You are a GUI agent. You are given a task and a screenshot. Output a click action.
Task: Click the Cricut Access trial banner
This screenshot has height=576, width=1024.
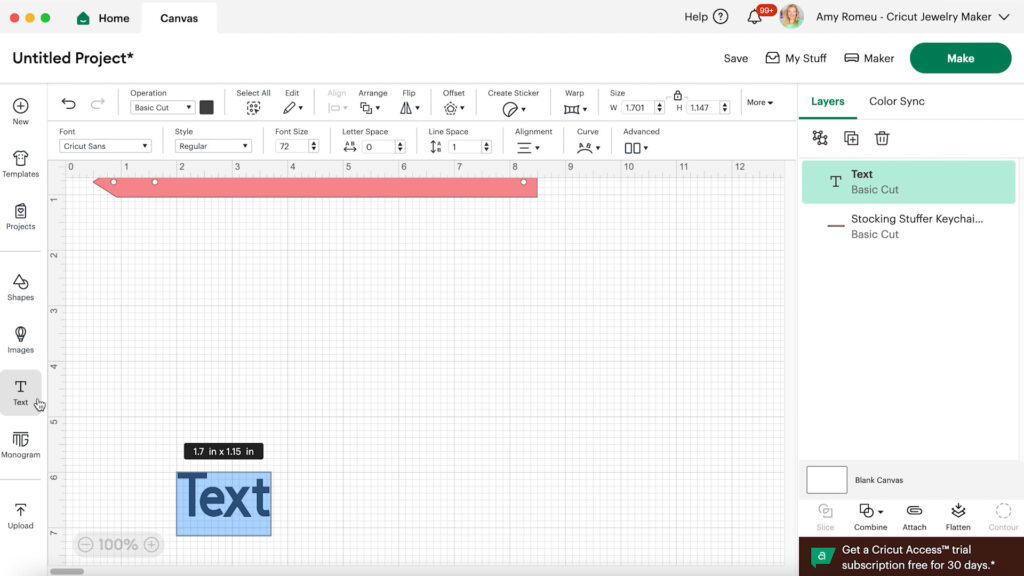(x=910, y=557)
